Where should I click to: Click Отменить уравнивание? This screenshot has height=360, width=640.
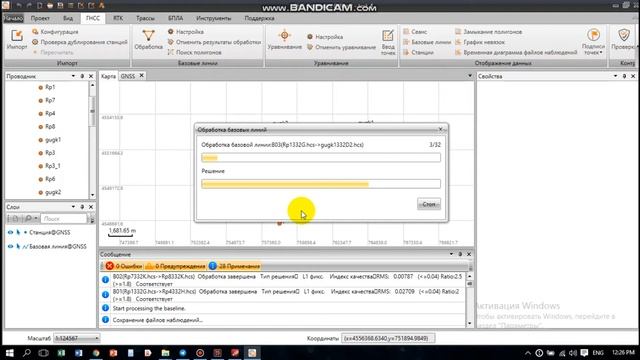341,47
